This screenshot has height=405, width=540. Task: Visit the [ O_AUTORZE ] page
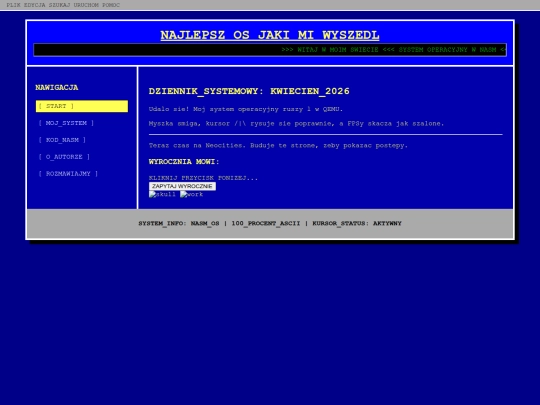(x=64, y=157)
